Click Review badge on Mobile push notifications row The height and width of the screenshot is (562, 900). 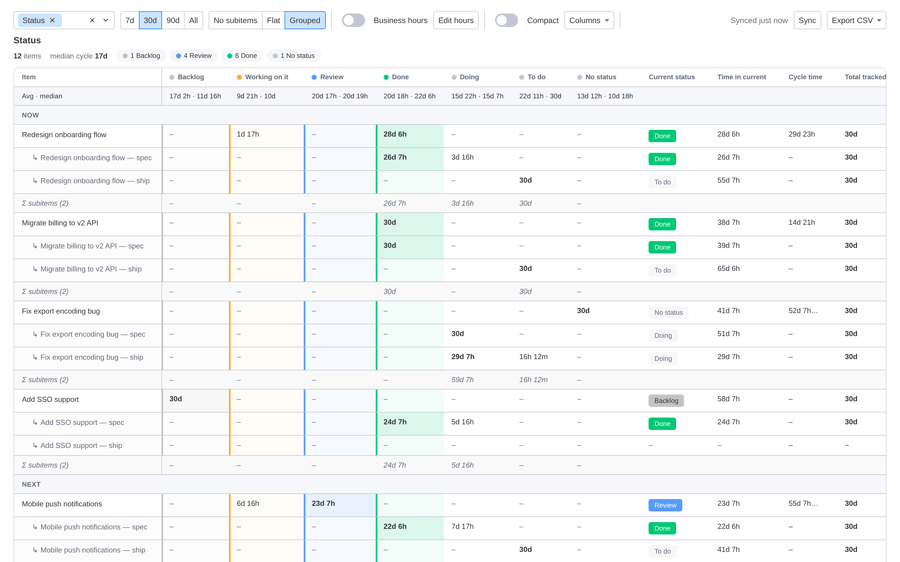(665, 505)
